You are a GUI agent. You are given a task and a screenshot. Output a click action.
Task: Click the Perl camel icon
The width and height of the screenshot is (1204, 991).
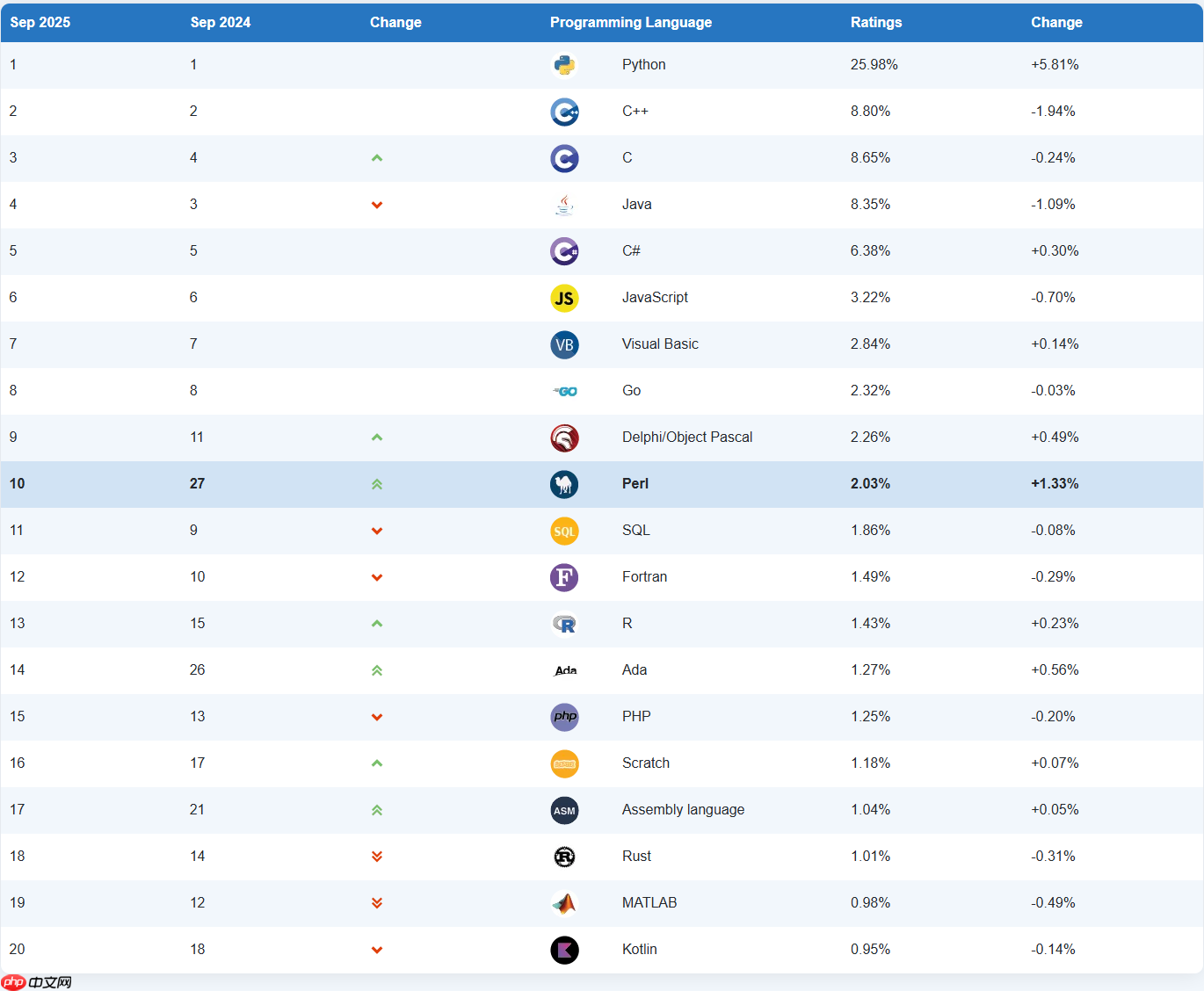(x=564, y=484)
